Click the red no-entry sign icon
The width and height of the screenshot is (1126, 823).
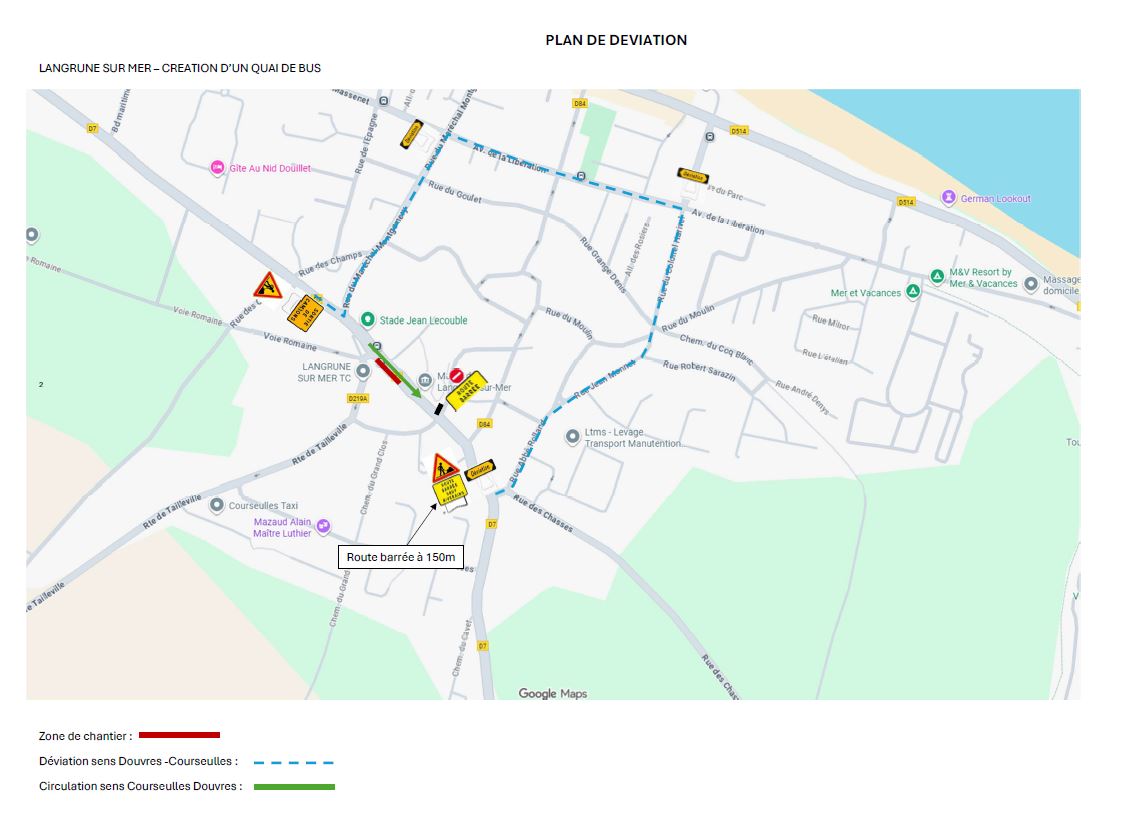pos(457,375)
